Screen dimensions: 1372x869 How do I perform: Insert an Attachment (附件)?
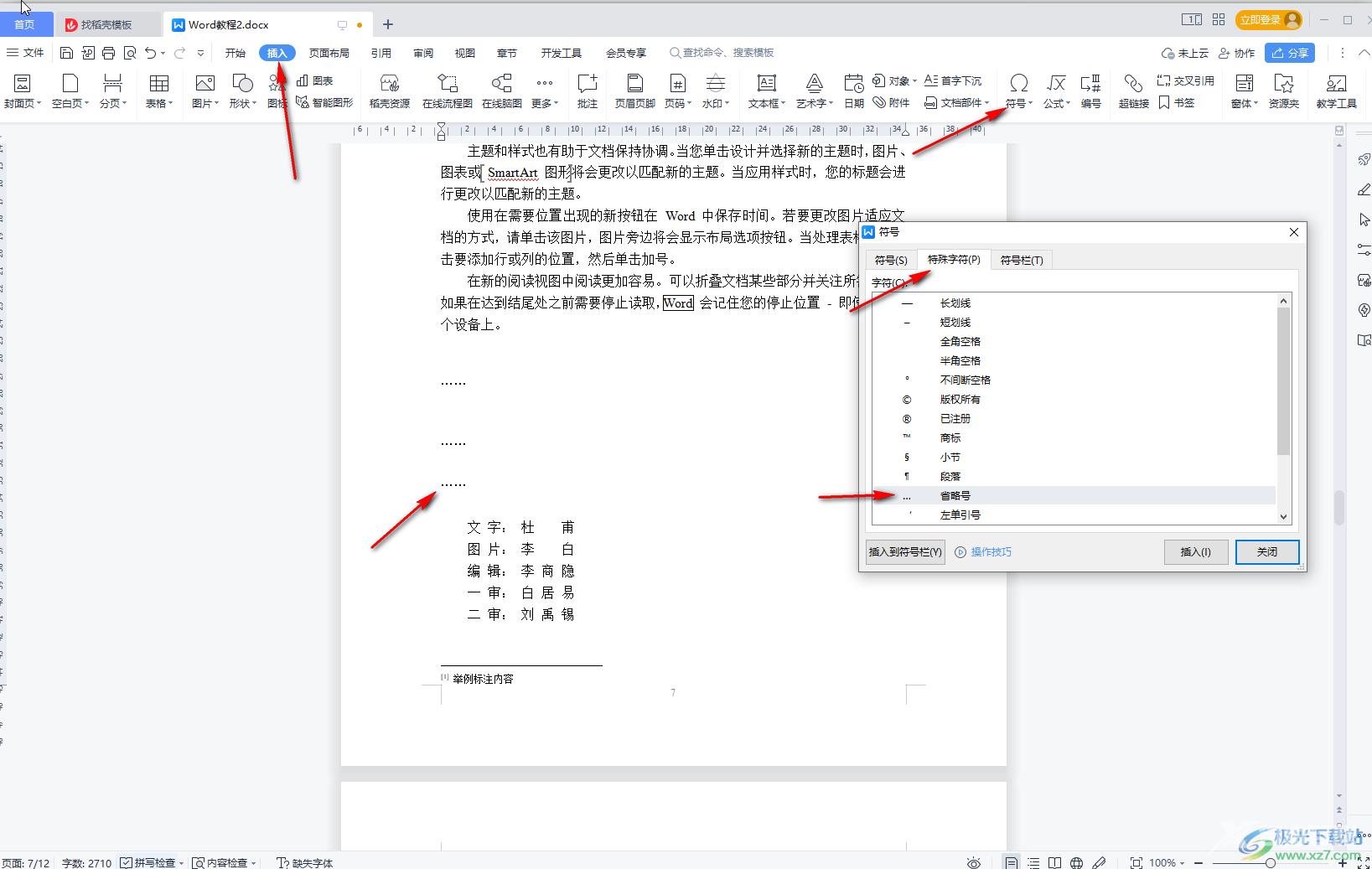click(x=891, y=102)
